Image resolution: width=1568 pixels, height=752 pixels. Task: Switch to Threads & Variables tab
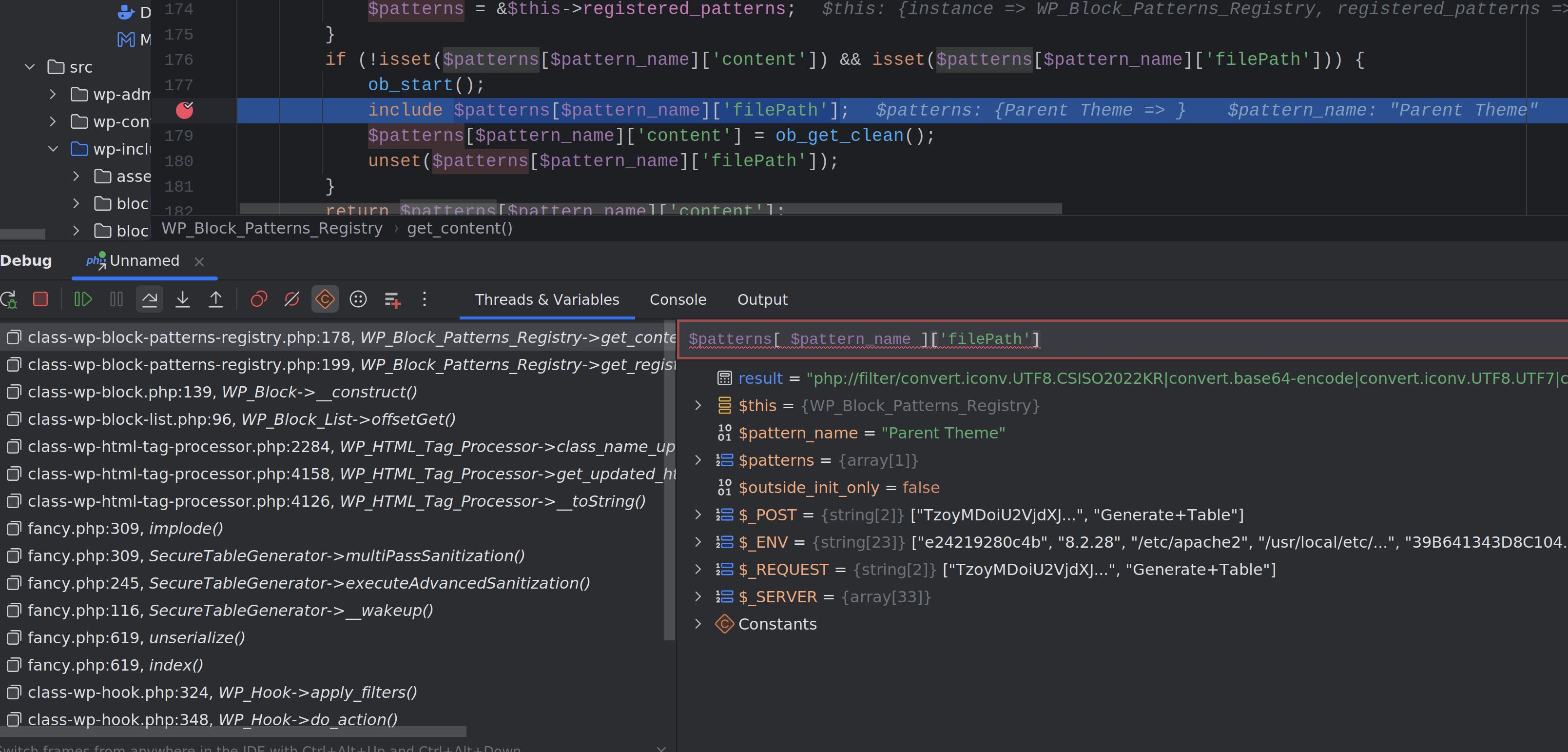(x=547, y=299)
